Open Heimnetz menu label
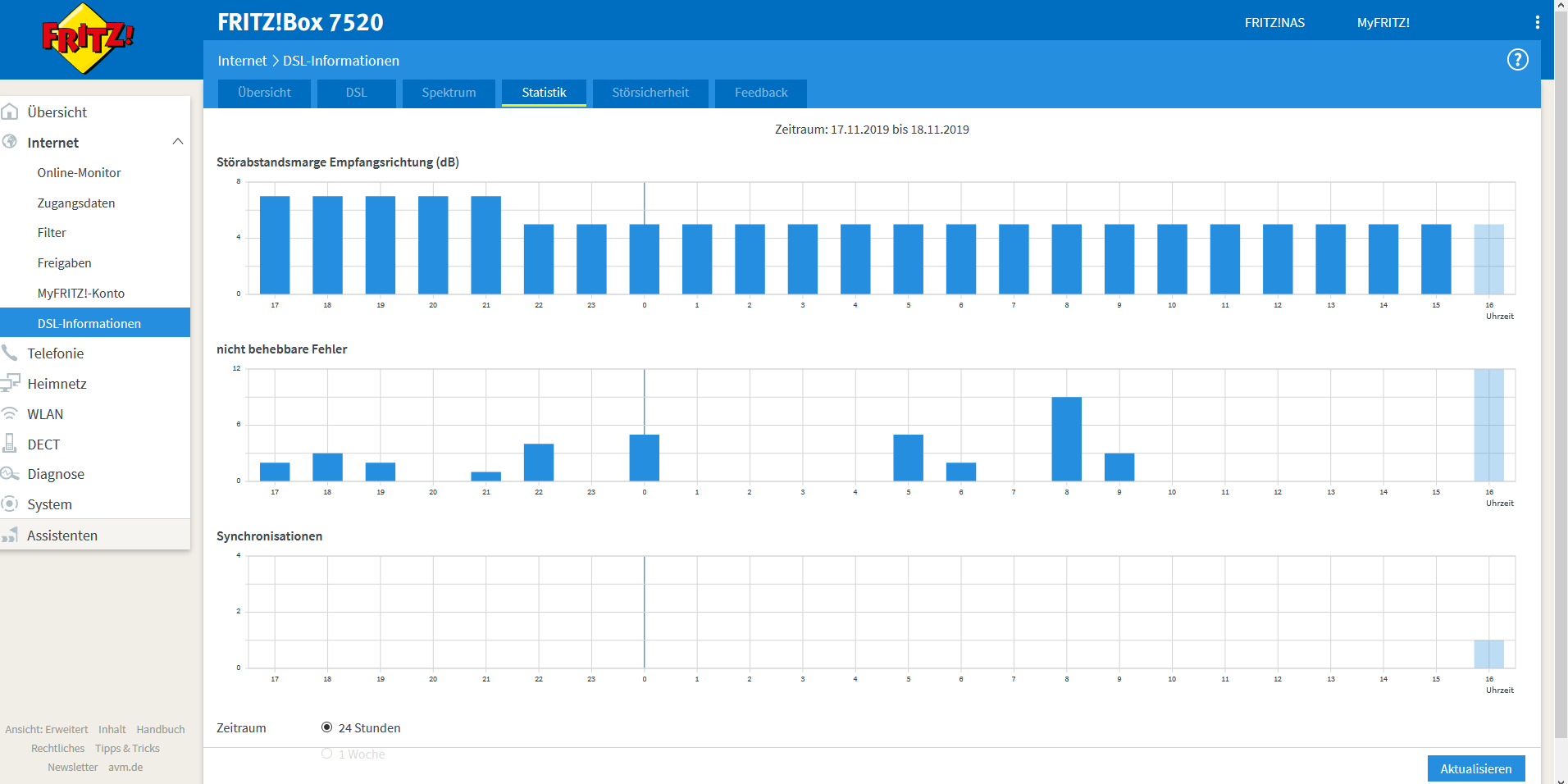Screen dimensions: 1568x784 pos(57,384)
